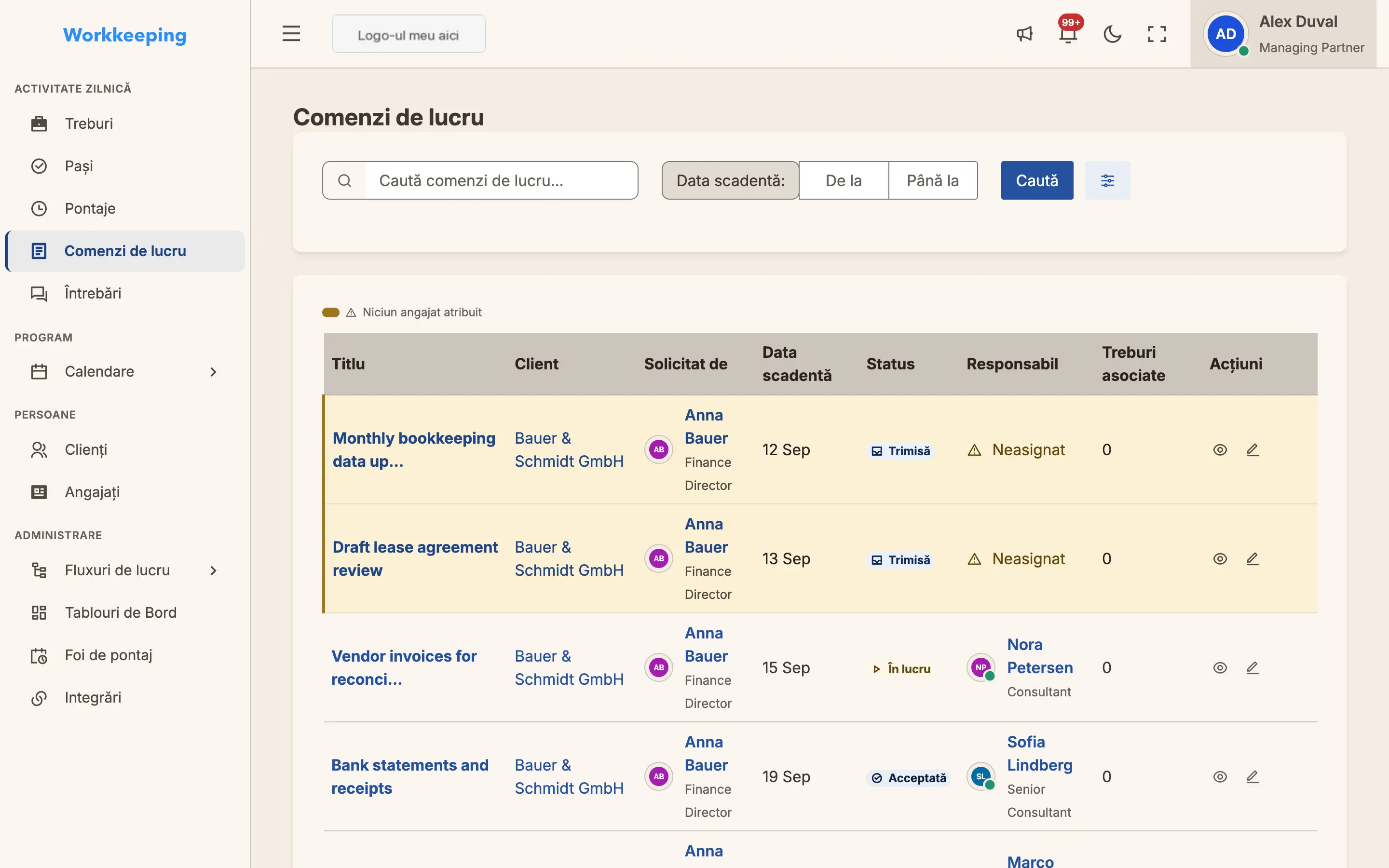Sort by Data scadentă column header
Image resolution: width=1389 pixels, height=868 pixels.
(x=797, y=364)
